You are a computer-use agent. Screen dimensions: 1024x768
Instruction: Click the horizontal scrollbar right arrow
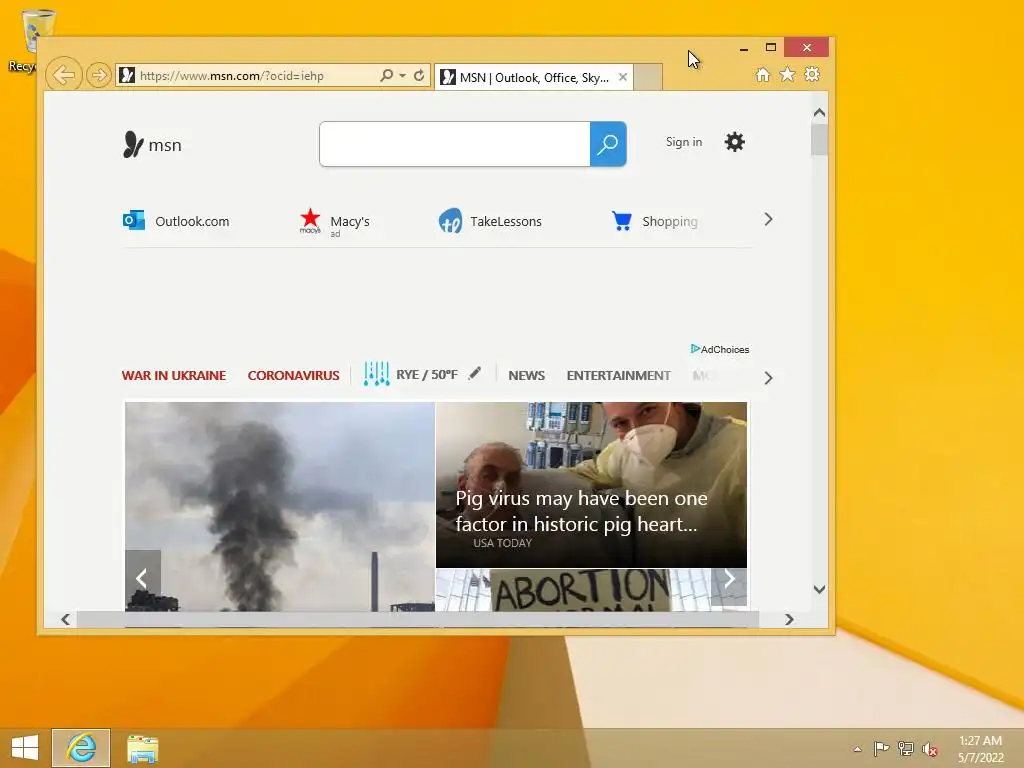pyautogui.click(x=789, y=619)
